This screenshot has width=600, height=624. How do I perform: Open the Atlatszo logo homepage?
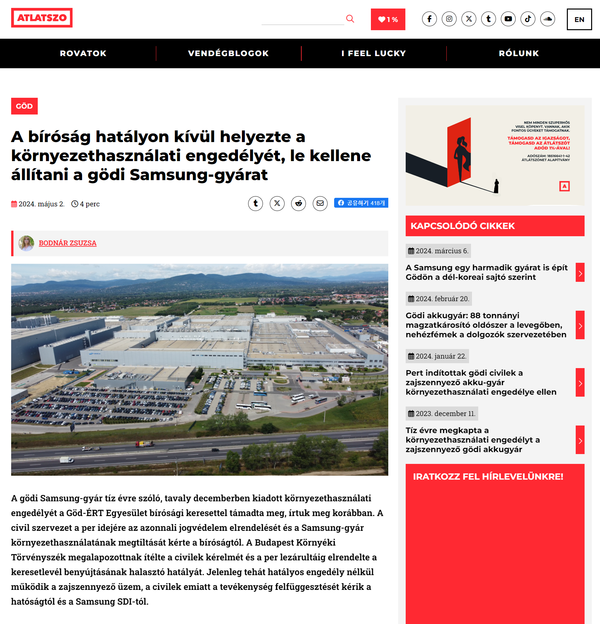[x=42, y=18]
